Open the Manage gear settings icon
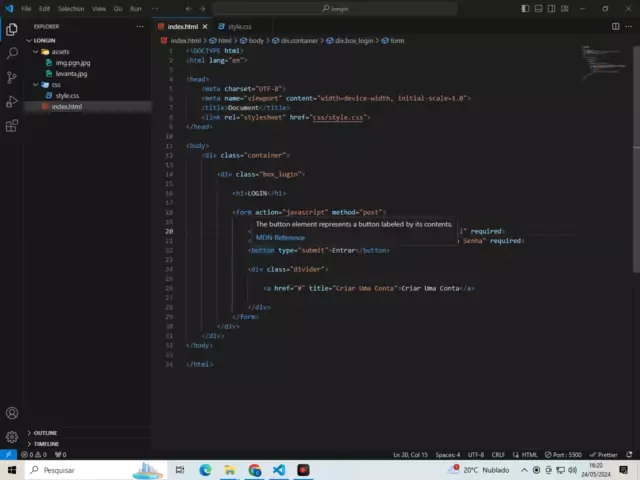The width and height of the screenshot is (640, 480). pyautogui.click(x=12, y=437)
